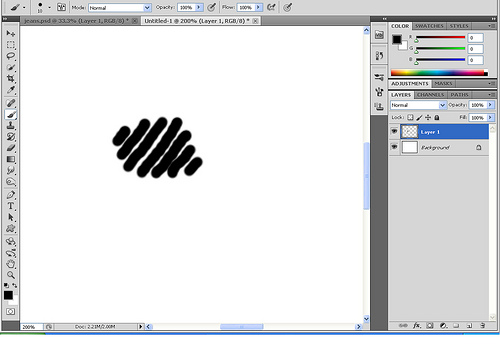Create new adjustment layer
Screen dimensions: 500x362
(443, 325)
